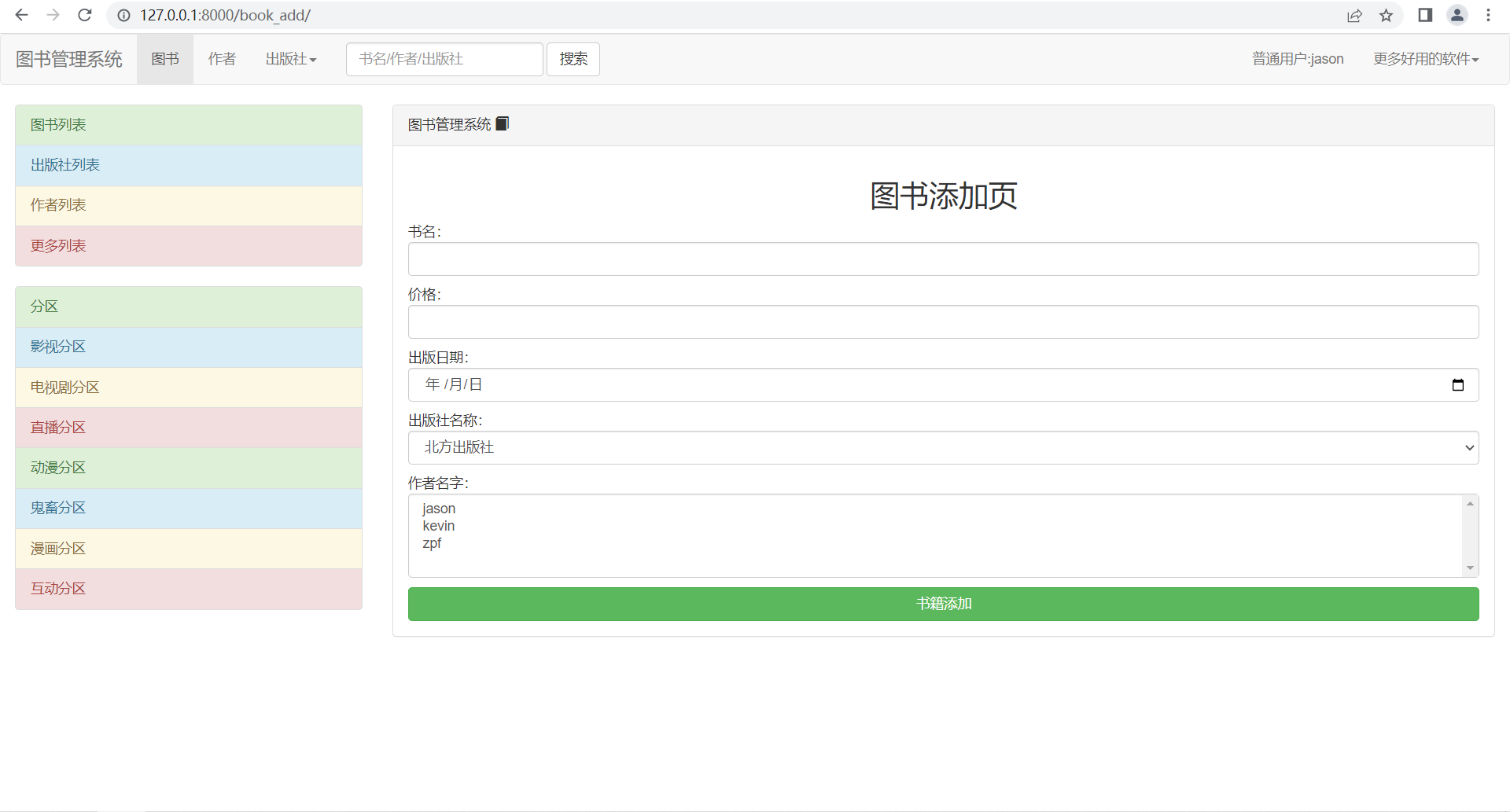Open 鬼畜分区 in sidebar
Screen dimensions: 1510x812
(x=189, y=508)
